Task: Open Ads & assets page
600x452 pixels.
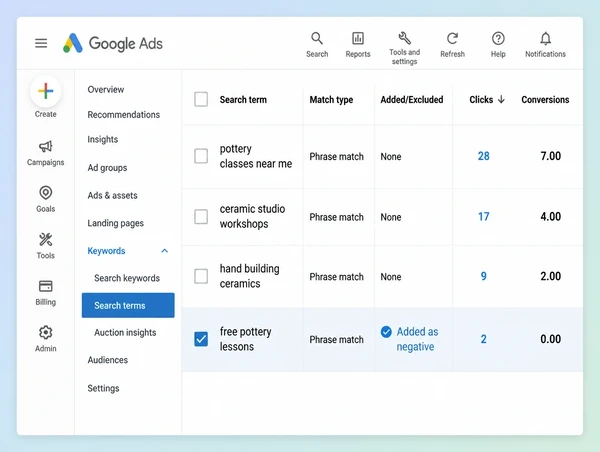Action: click(x=112, y=195)
